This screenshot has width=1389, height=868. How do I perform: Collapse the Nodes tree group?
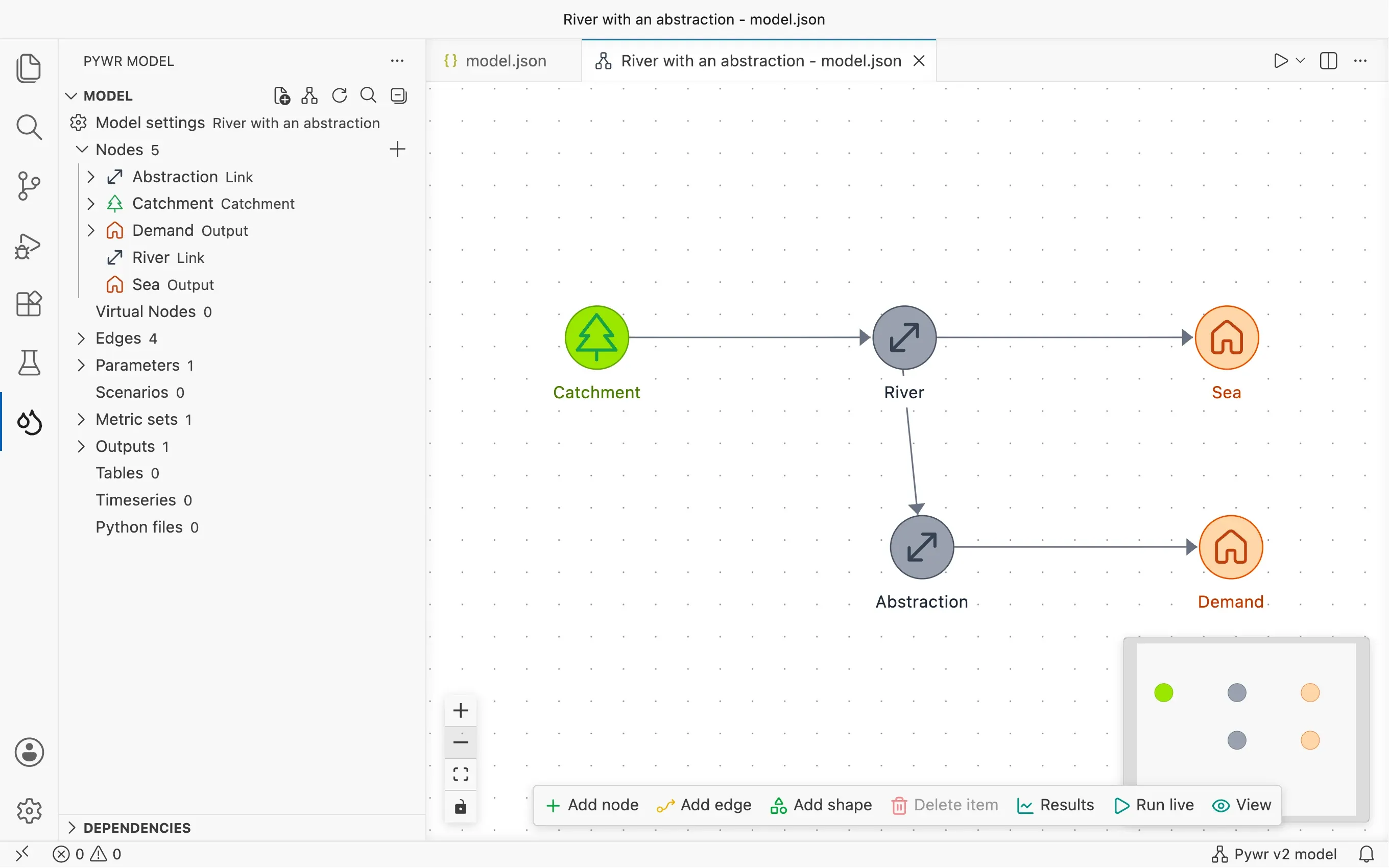[x=82, y=149]
